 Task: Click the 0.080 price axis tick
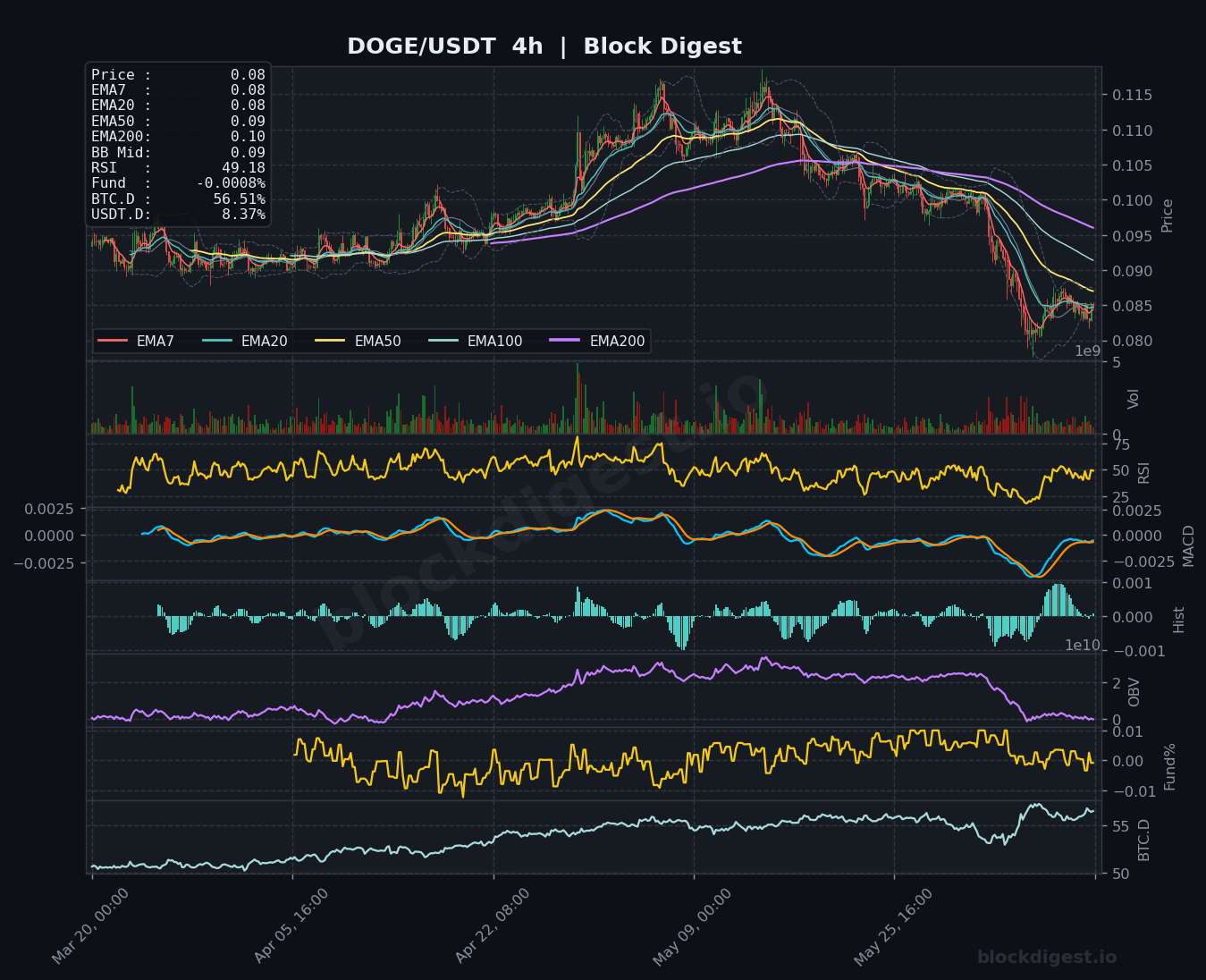(1132, 342)
